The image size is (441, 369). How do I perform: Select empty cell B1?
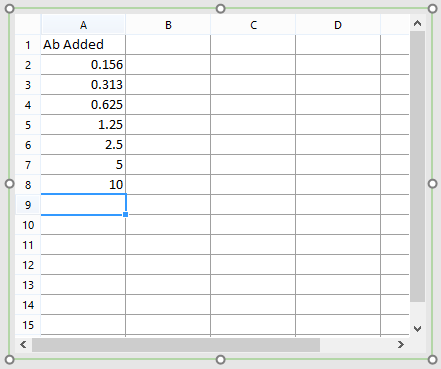tap(168, 45)
